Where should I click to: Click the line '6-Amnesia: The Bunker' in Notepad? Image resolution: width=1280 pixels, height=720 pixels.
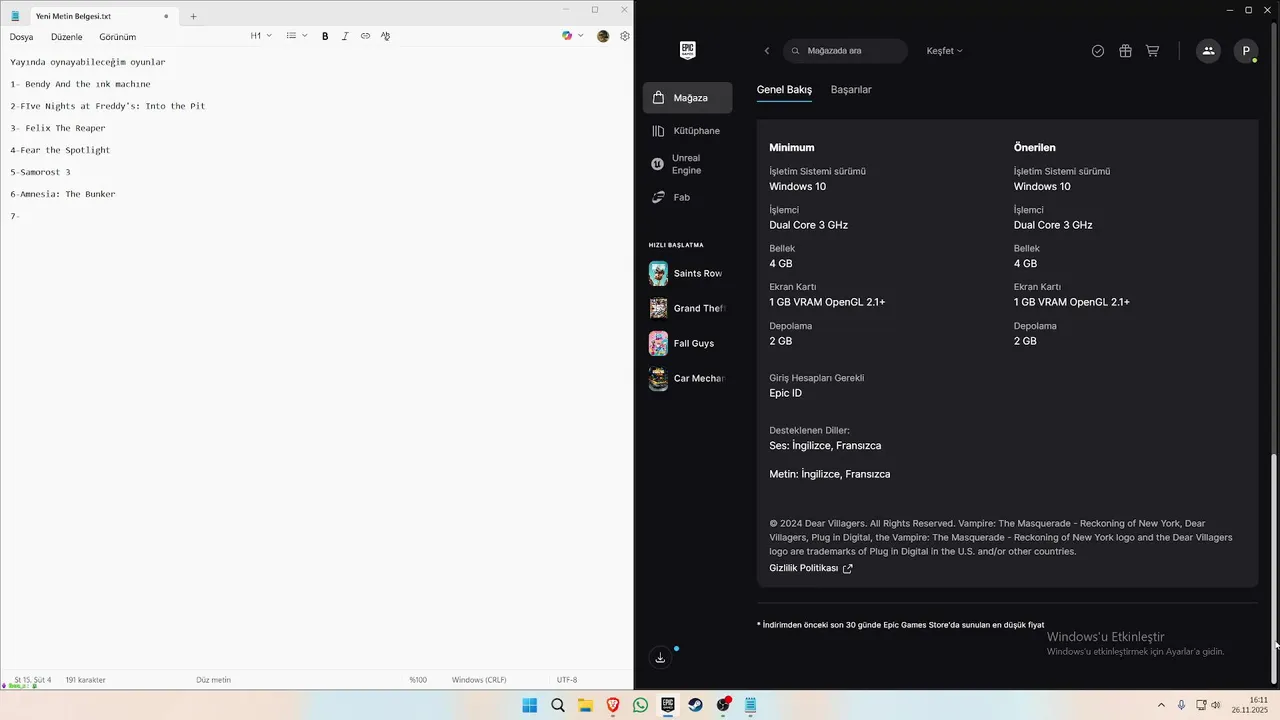(63, 194)
